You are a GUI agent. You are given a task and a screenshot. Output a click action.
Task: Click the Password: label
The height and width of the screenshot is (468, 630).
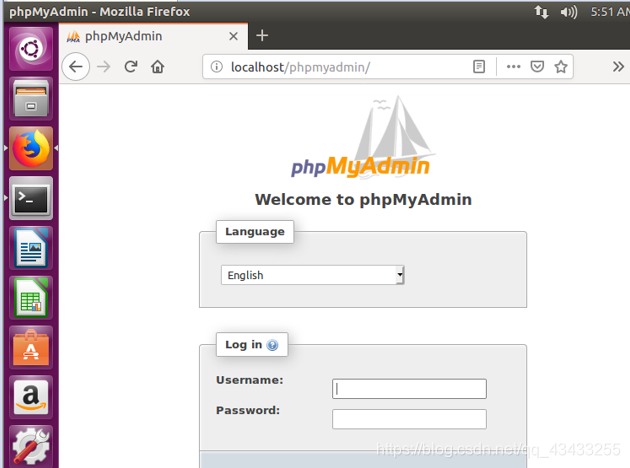[x=248, y=411]
